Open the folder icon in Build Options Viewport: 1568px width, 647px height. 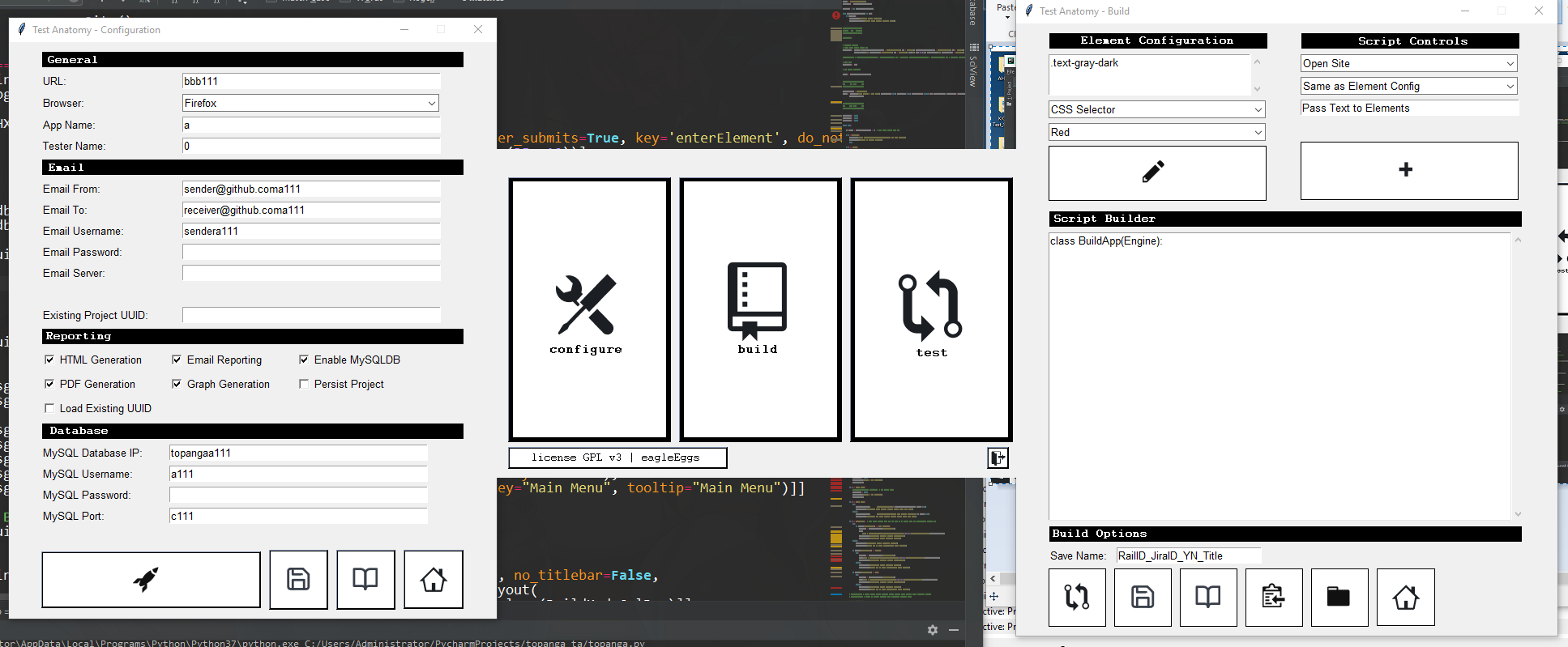tap(1339, 598)
